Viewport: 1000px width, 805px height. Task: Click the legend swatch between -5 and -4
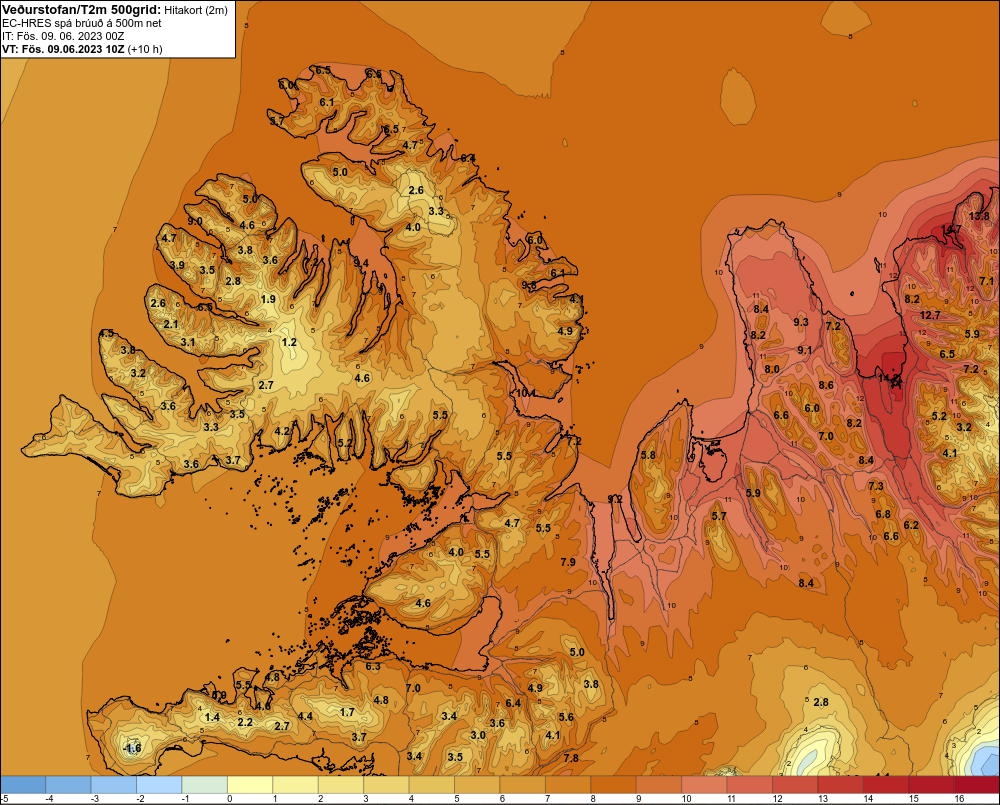[23, 785]
